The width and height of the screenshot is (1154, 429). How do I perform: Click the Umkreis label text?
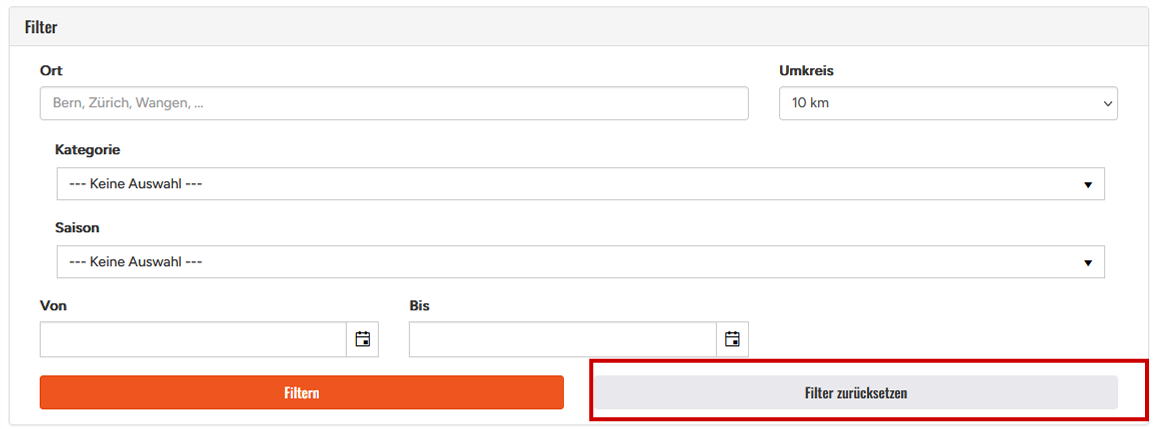tap(806, 71)
